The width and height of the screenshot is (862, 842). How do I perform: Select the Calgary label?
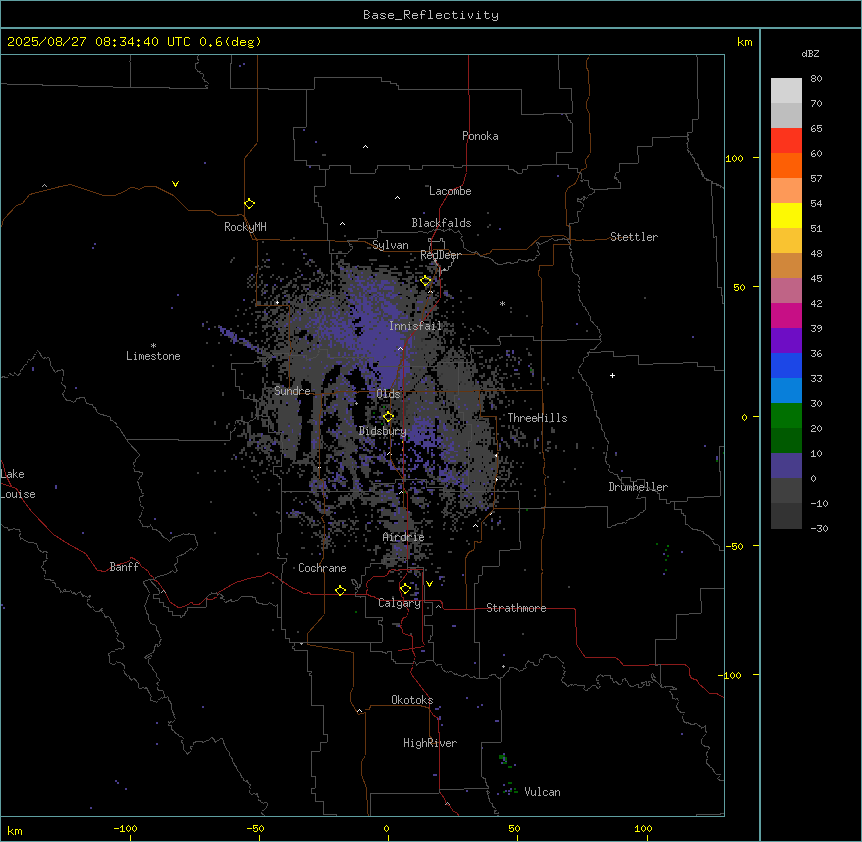399,603
